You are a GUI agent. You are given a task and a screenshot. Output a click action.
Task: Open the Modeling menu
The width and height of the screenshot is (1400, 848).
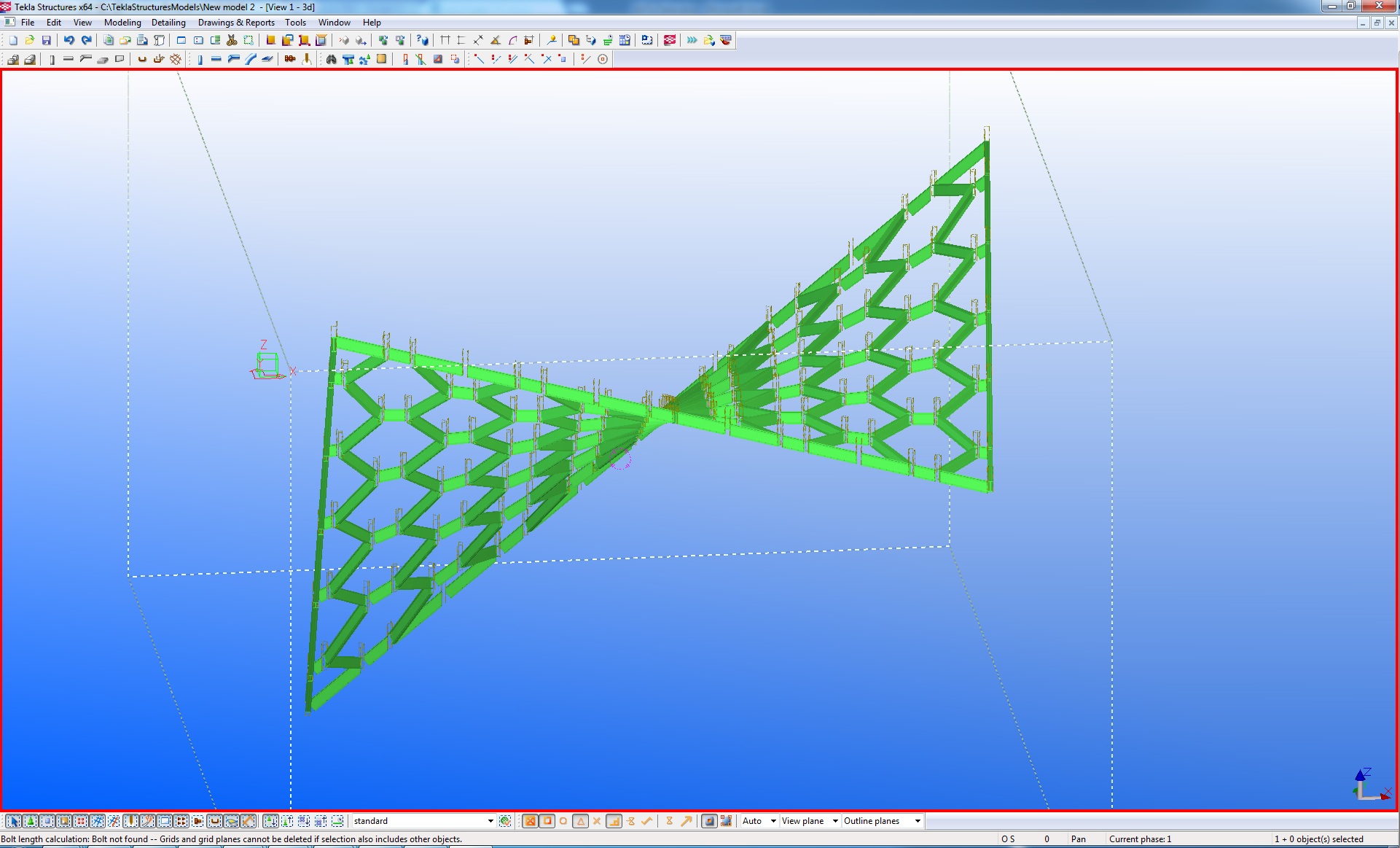point(122,23)
